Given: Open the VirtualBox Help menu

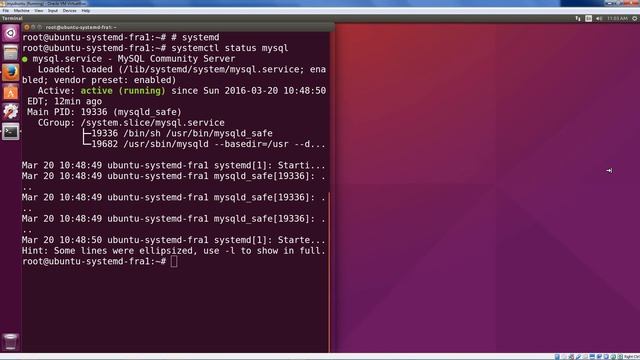Looking at the screenshot, I should [x=86, y=11].
